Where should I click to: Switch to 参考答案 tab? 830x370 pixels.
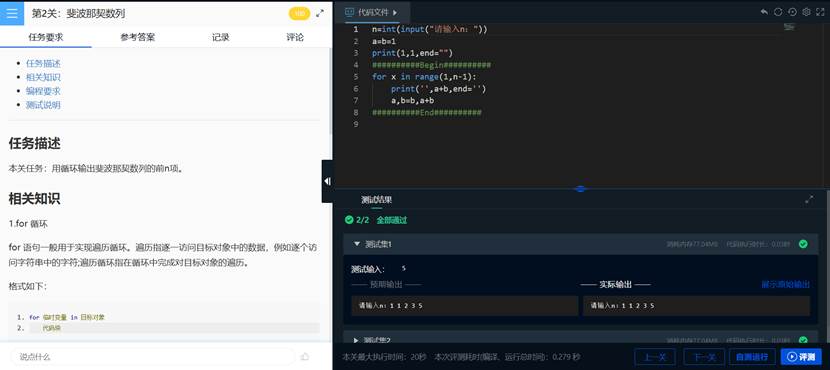tap(138, 37)
